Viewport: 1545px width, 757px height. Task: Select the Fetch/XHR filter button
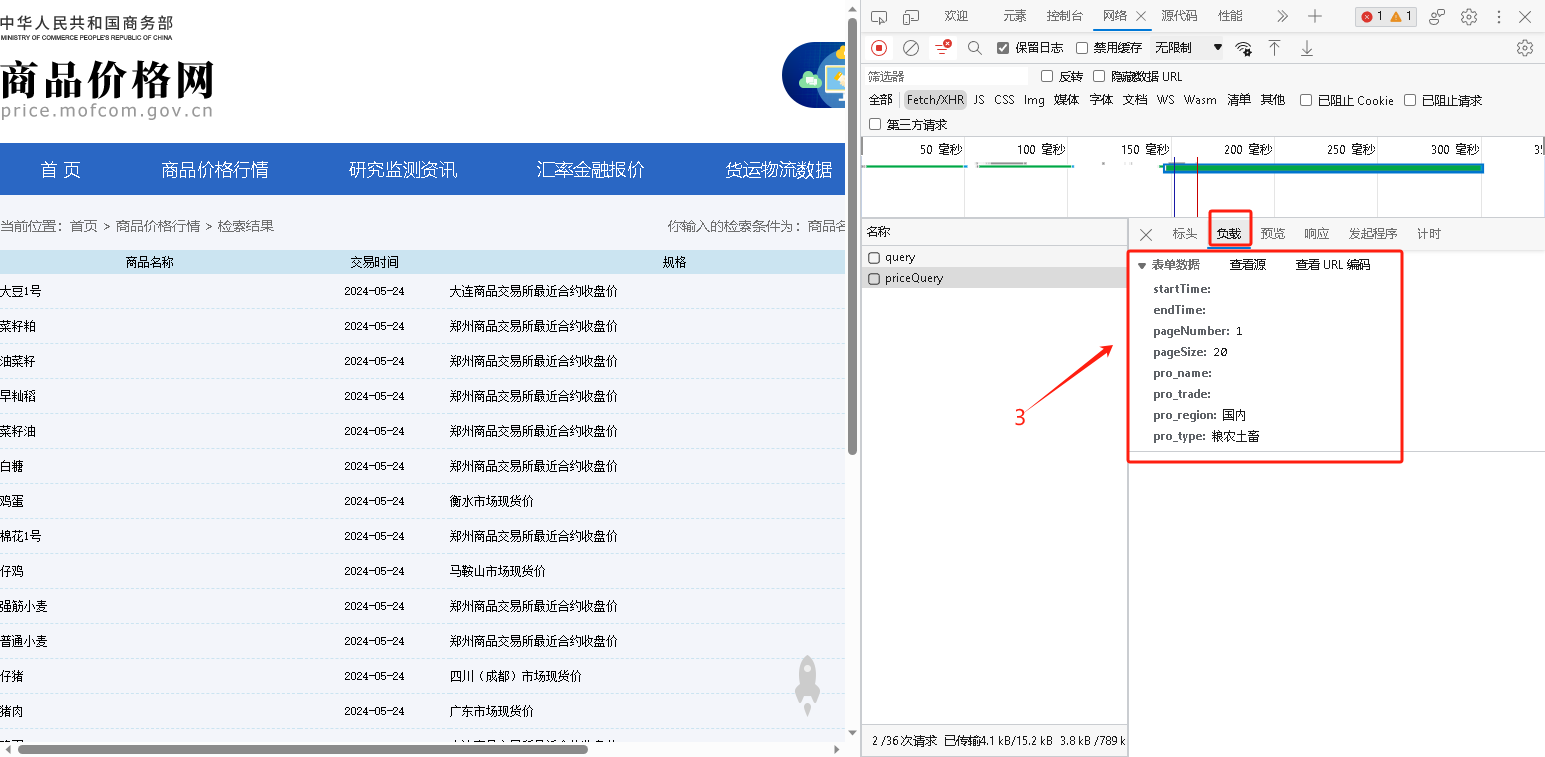934,99
